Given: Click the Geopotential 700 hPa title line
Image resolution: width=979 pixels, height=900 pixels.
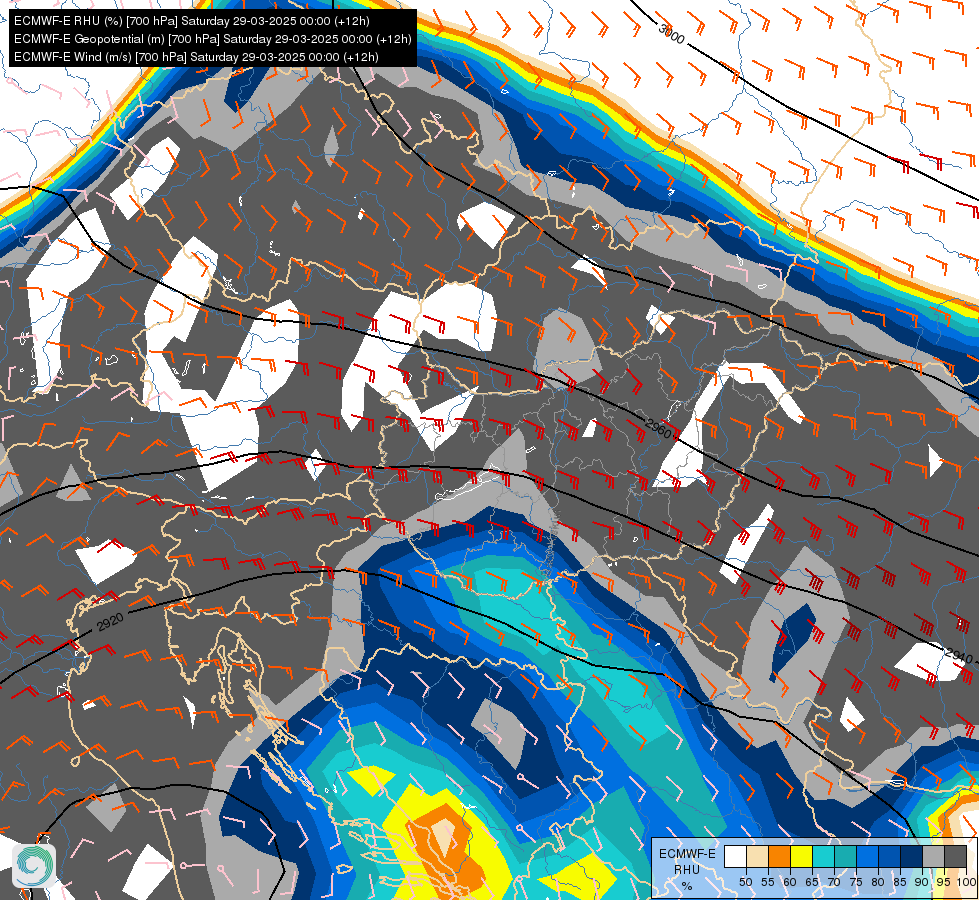Looking at the screenshot, I should (x=212, y=39).
